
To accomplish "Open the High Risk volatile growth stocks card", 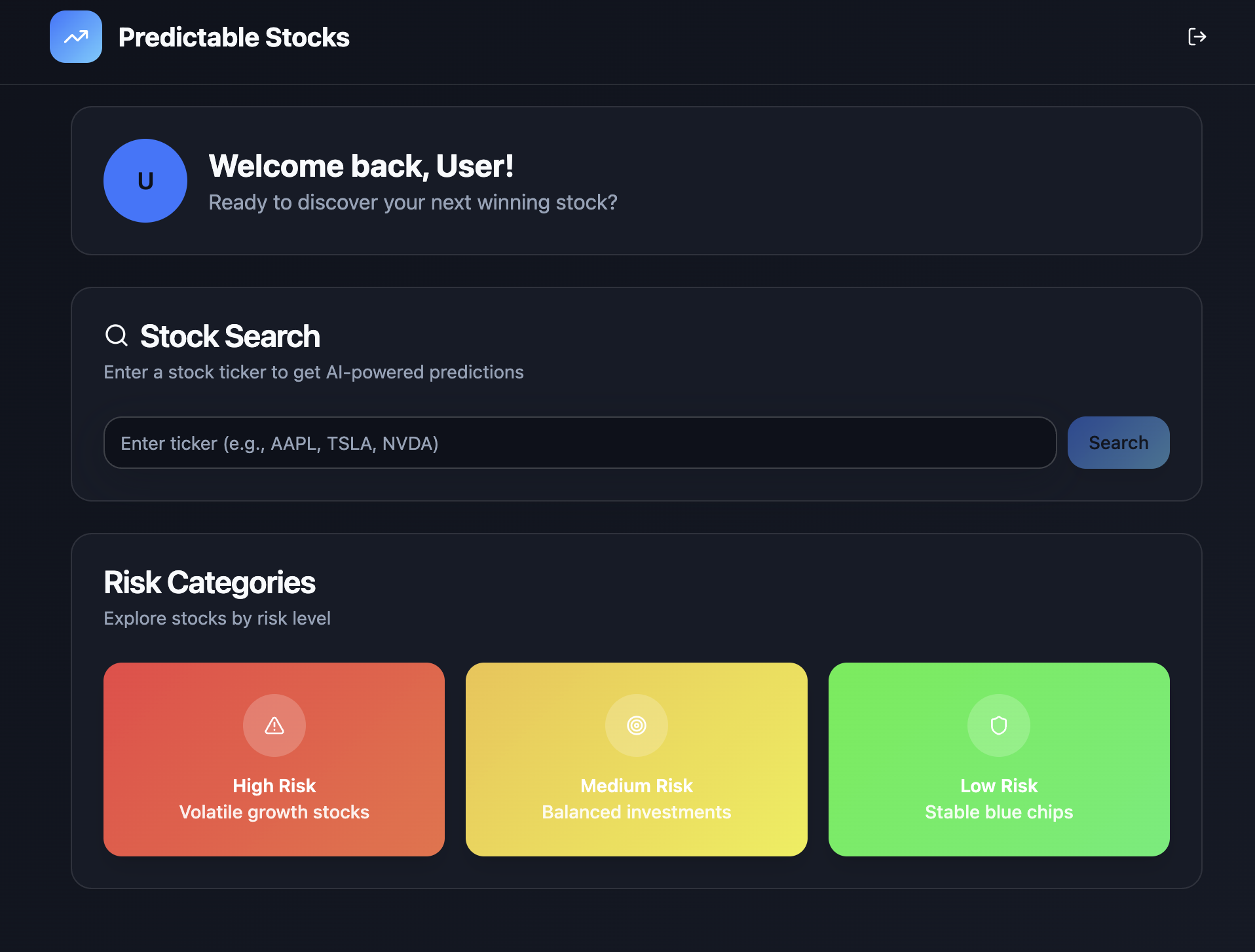I will [x=274, y=760].
